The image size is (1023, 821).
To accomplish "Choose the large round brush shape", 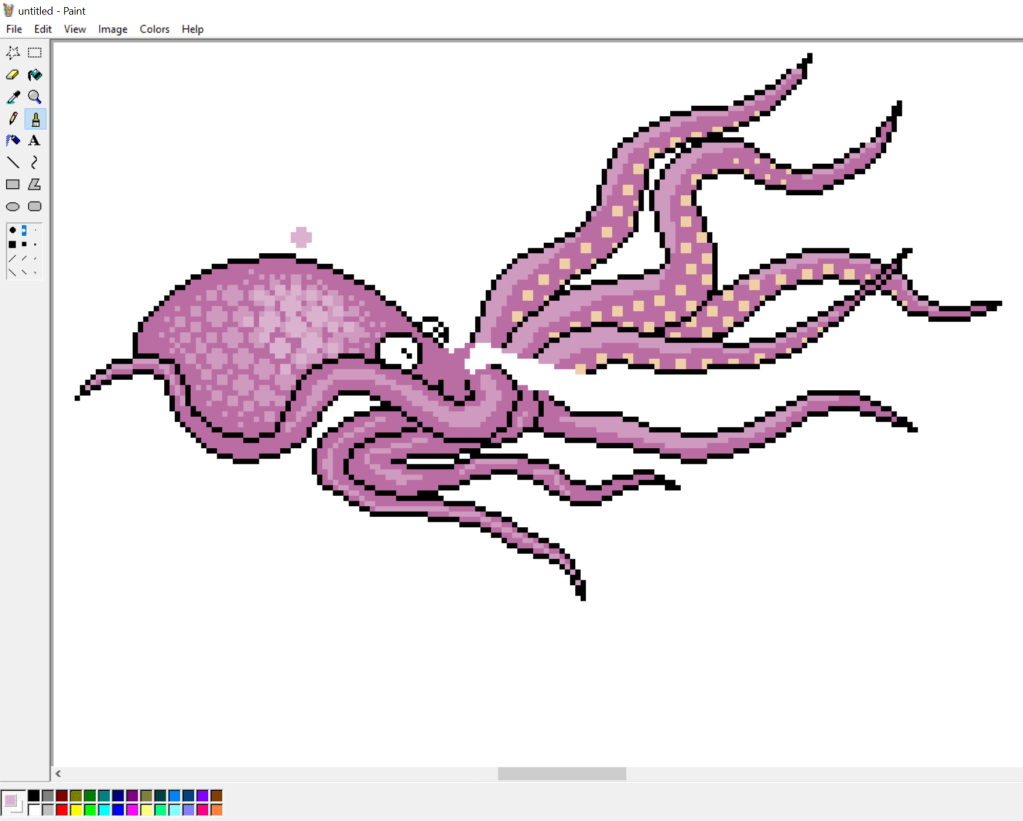I will (x=12, y=230).
